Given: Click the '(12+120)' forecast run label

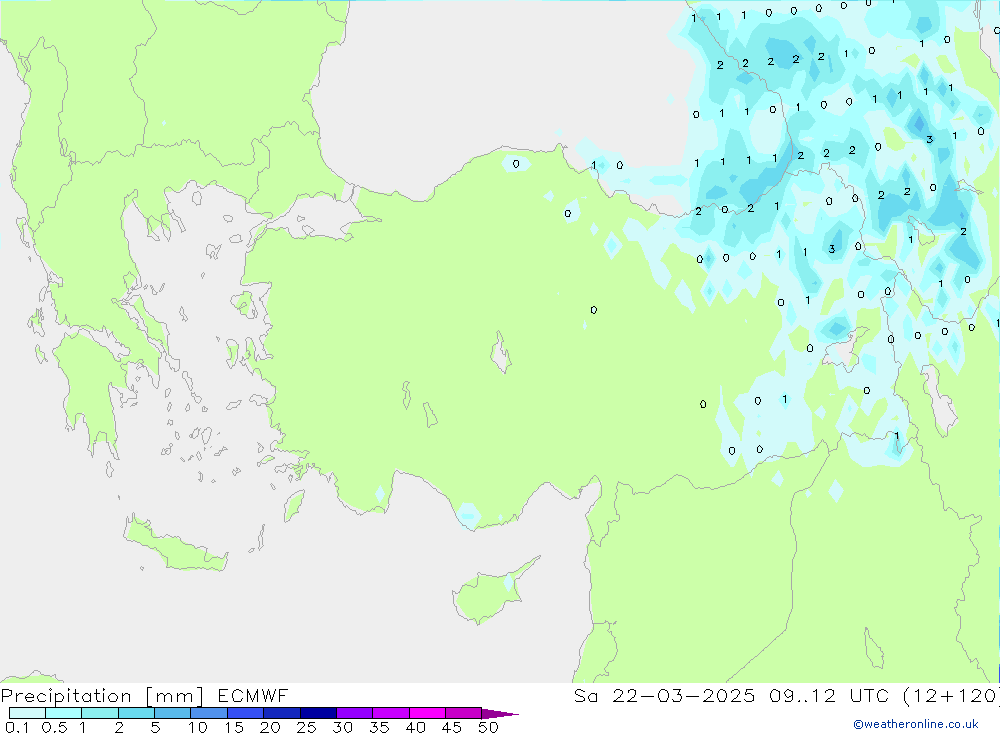Looking at the screenshot, I should (x=951, y=696).
